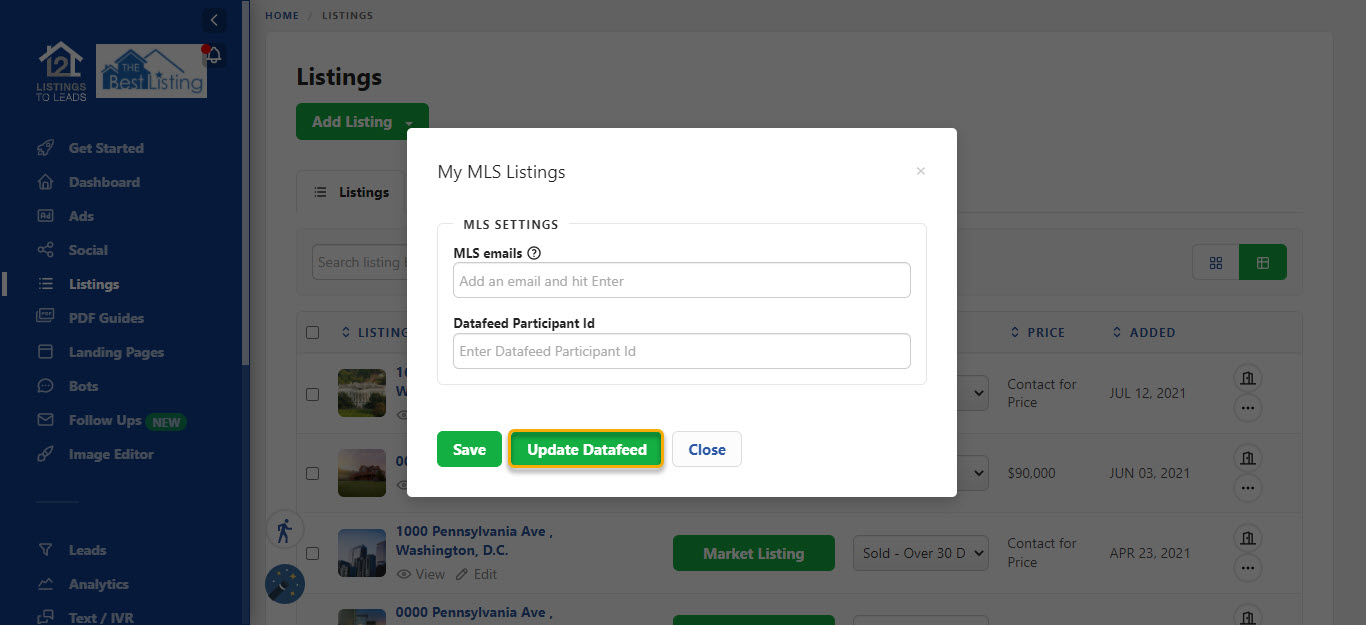Open more options for JUL 12, 2021 listing
The image size is (1366, 625).
1247,408
